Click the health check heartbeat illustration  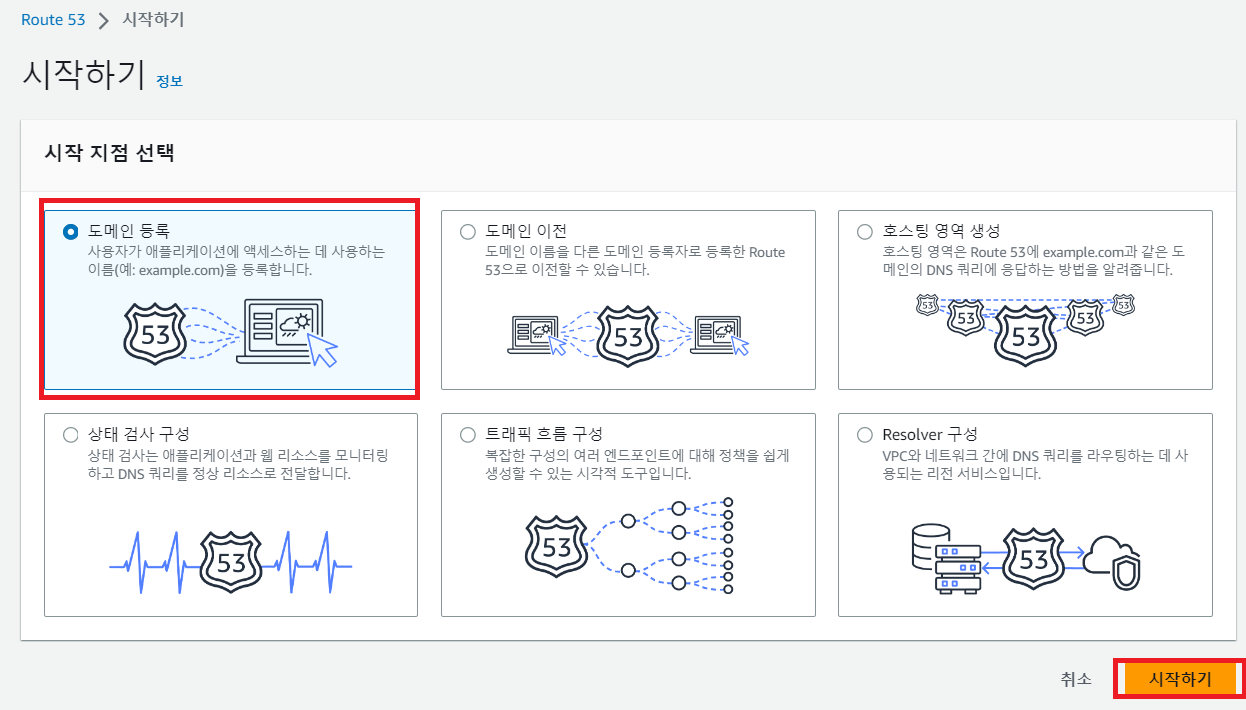point(230,563)
